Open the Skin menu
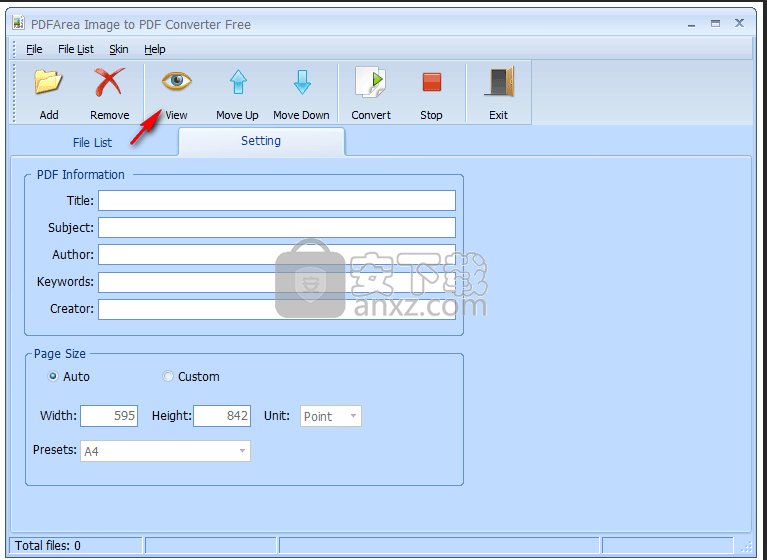This screenshot has height=560, width=767. click(x=119, y=49)
